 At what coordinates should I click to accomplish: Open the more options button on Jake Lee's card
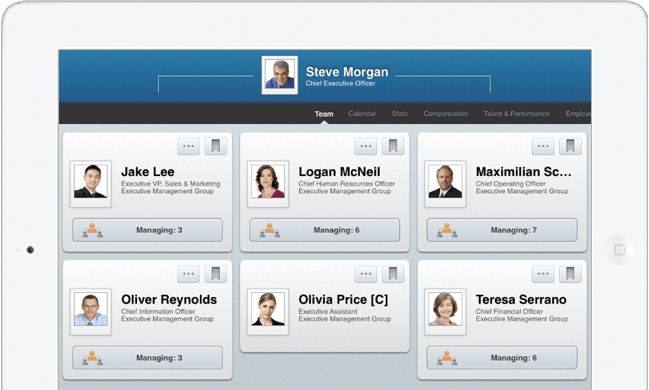pyautogui.click(x=188, y=146)
